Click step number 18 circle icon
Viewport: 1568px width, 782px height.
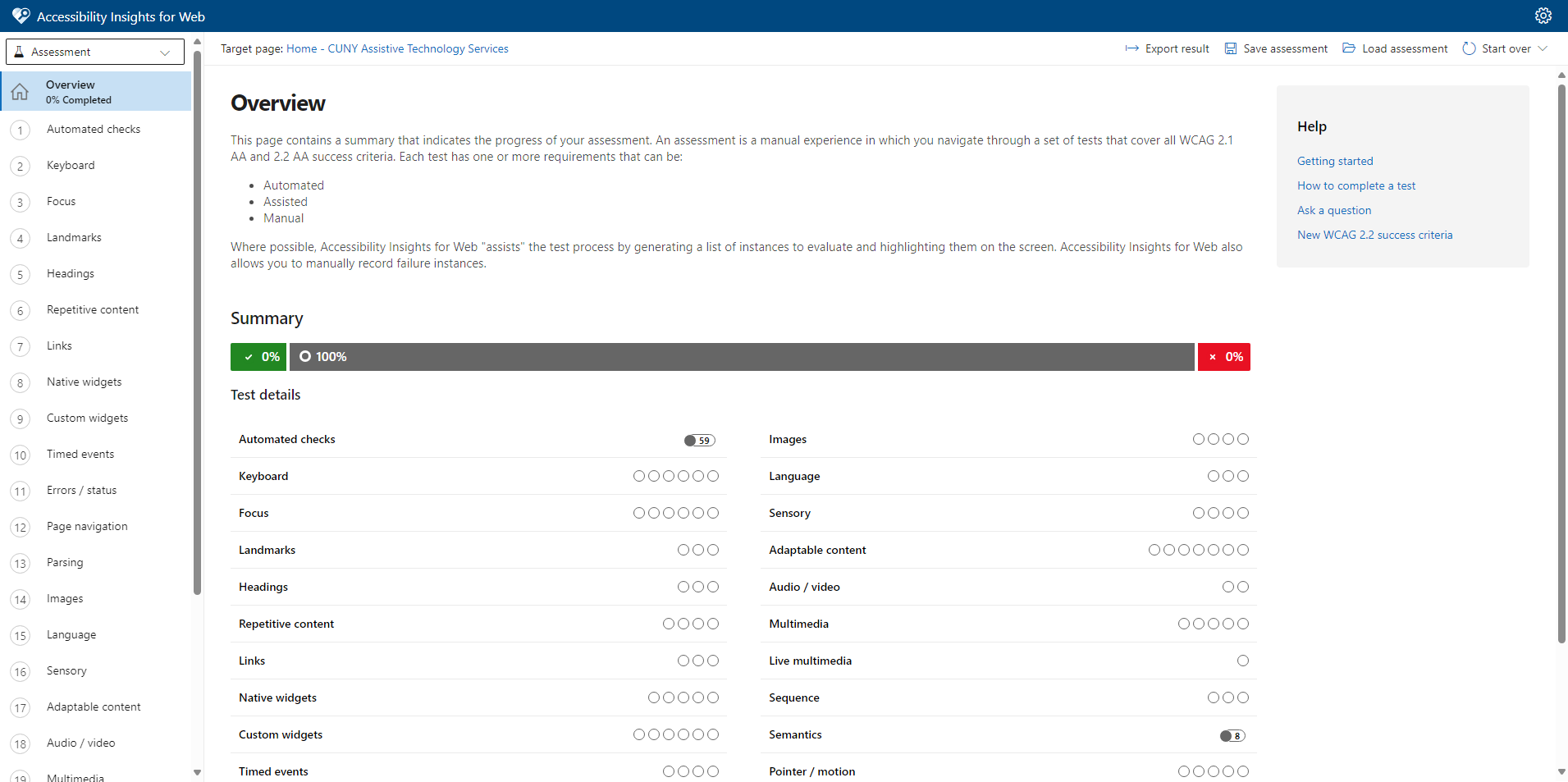(21, 743)
